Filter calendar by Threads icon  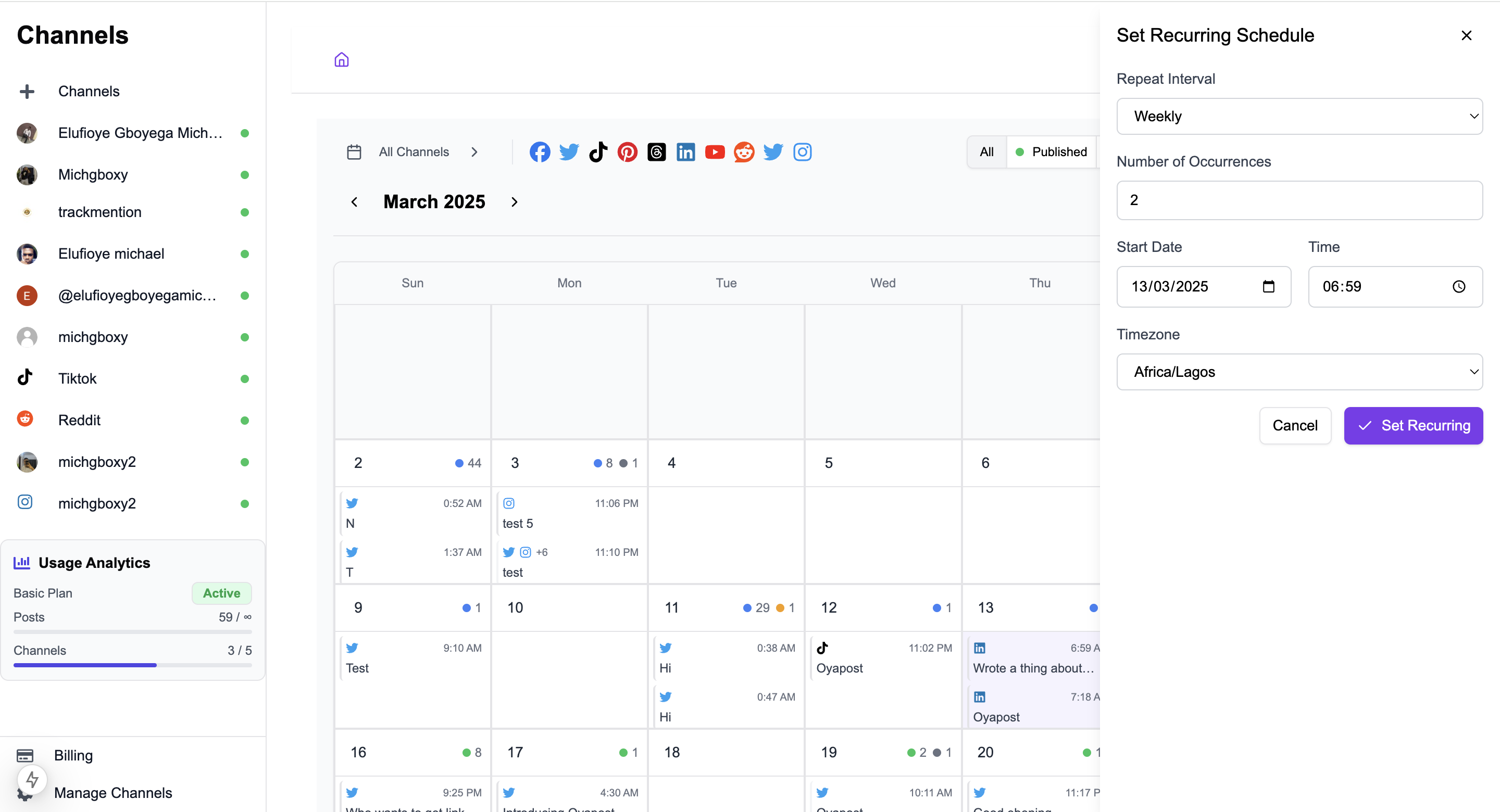656,152
